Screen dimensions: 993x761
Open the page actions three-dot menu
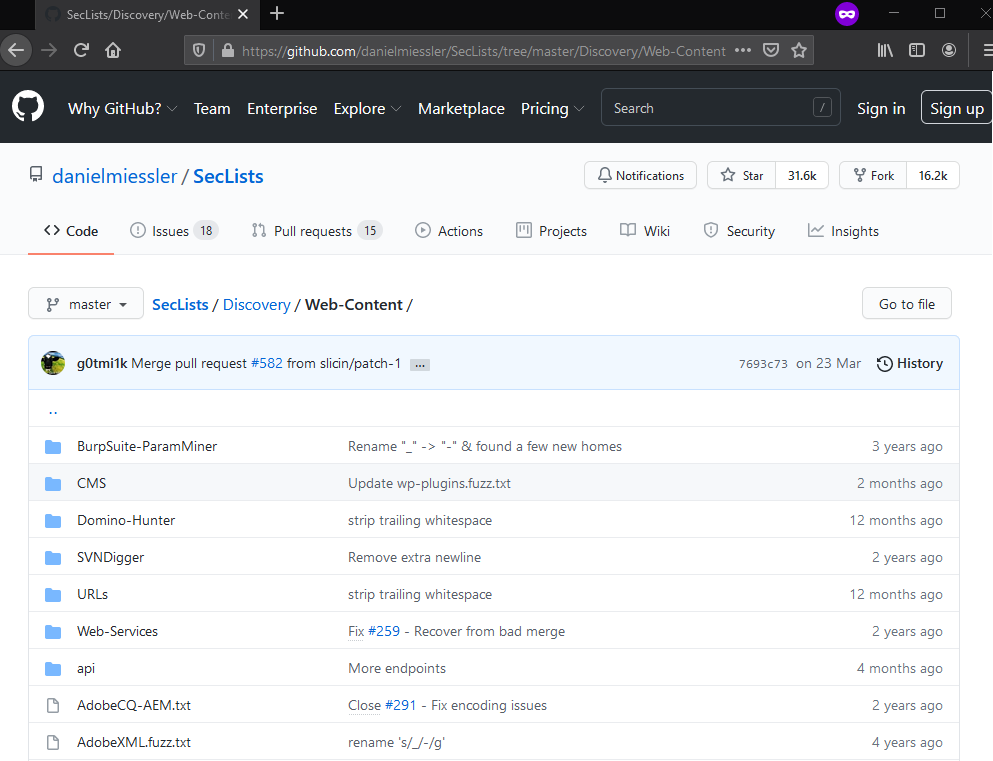coord(743,50)
